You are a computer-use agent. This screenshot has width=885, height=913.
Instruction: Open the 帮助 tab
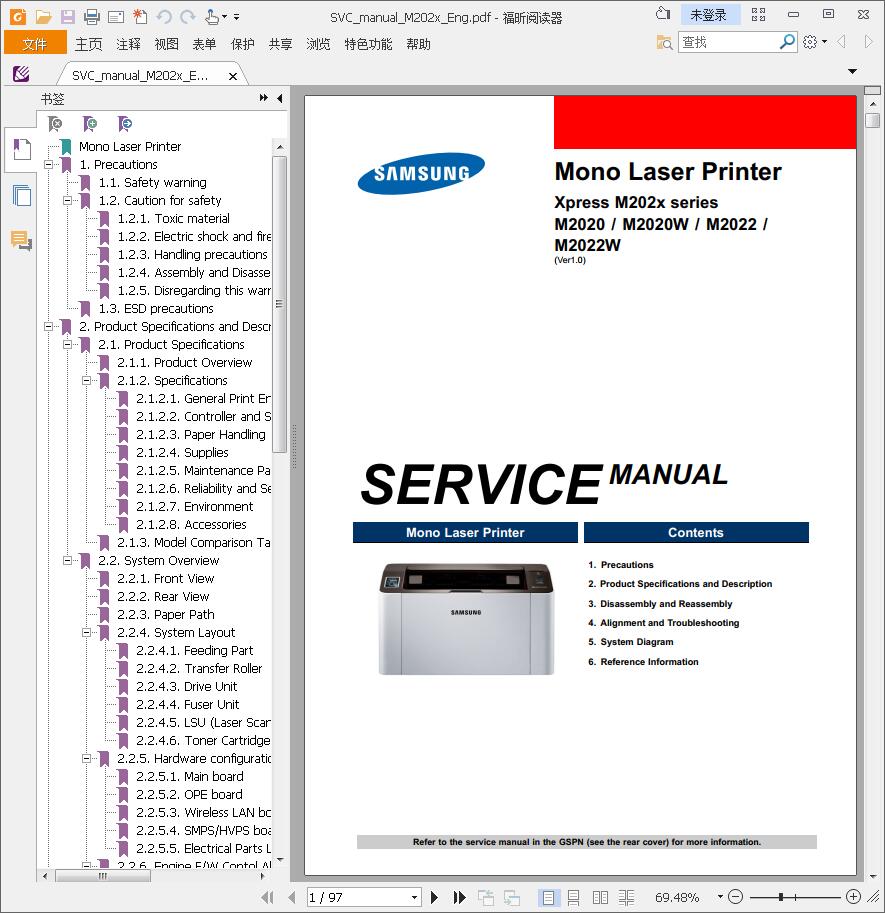point(418,44)
